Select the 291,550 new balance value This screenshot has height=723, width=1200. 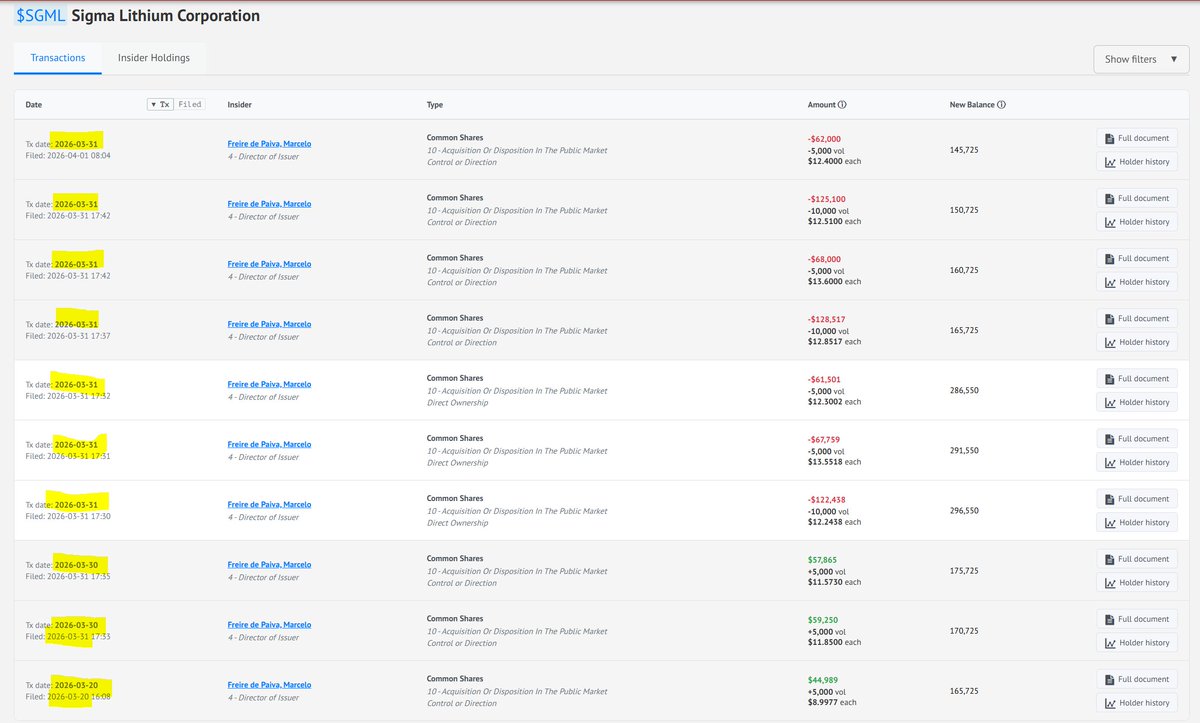964,450
